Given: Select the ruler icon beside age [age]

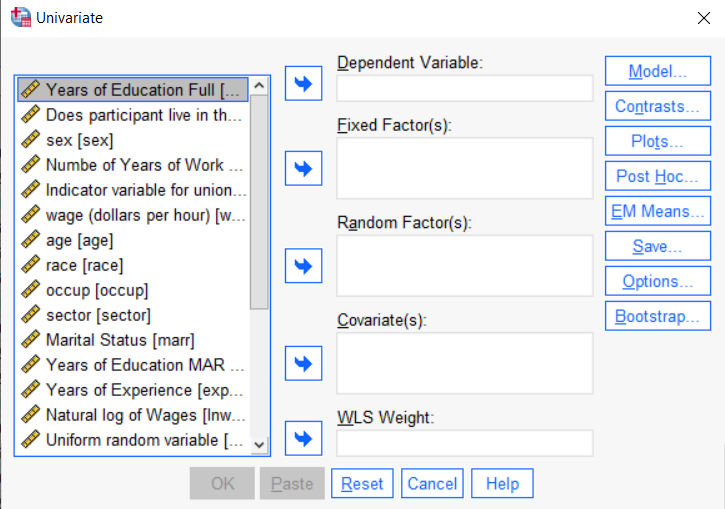Looking at the screenshot, I should tap(31, 239).
